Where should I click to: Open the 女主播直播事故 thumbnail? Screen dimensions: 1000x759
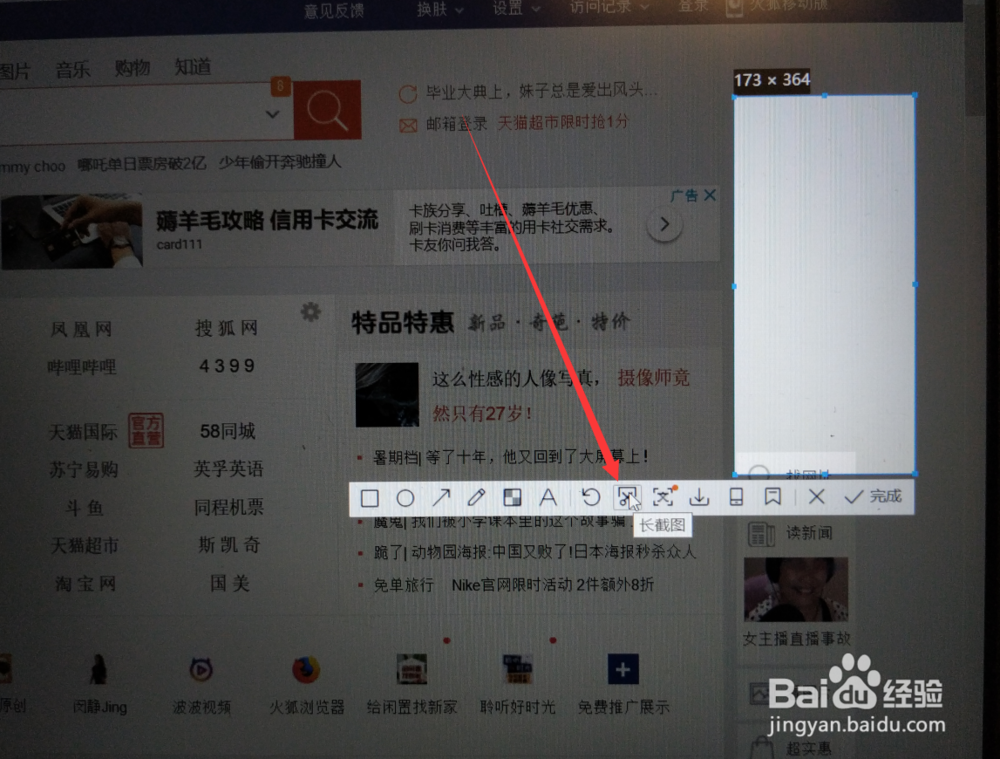797,589
